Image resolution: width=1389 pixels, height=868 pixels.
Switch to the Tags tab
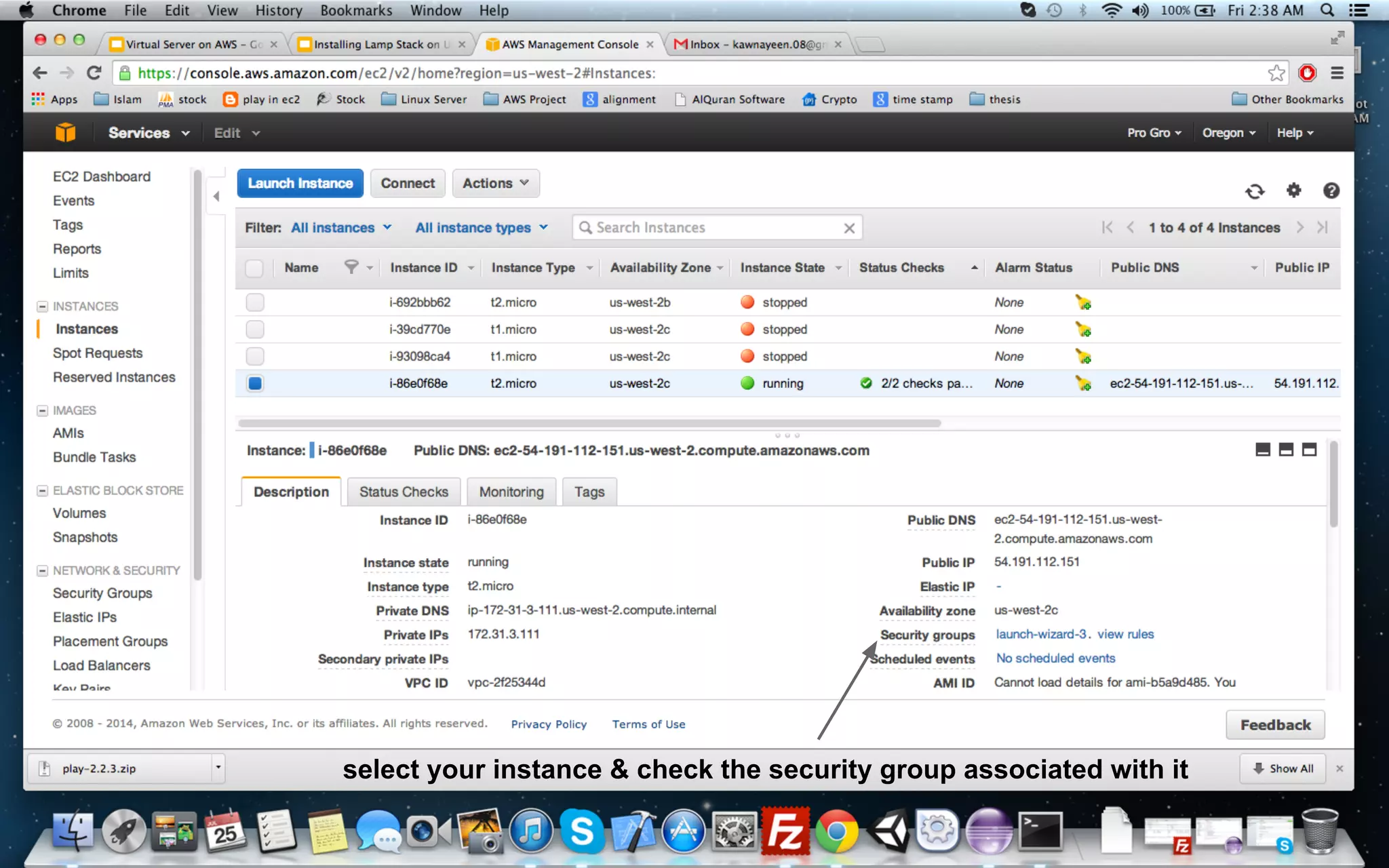(x=589, y=492)
